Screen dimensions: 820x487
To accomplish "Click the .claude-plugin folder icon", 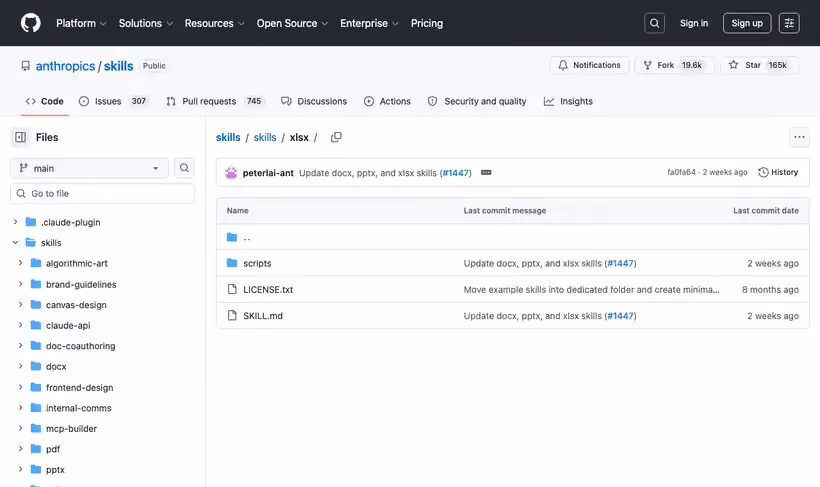I will (31, 222).
